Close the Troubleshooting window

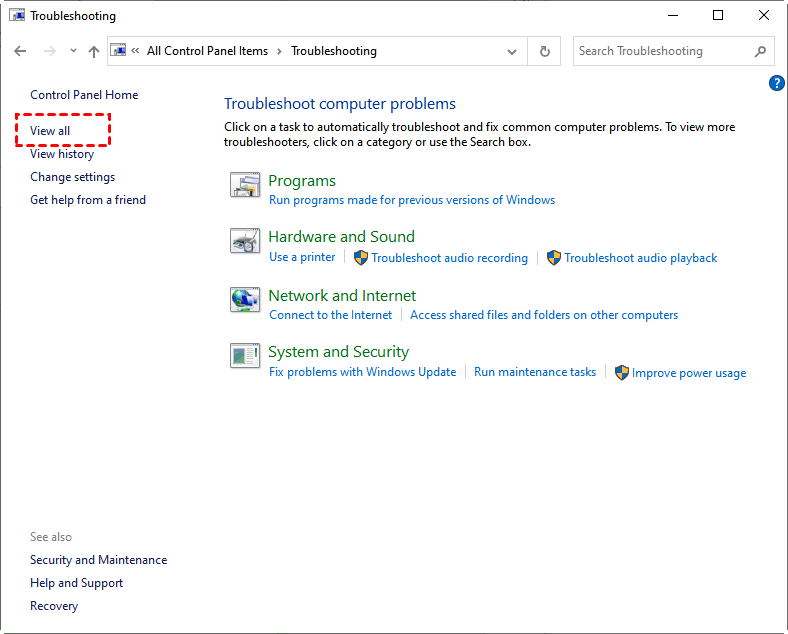764,16
